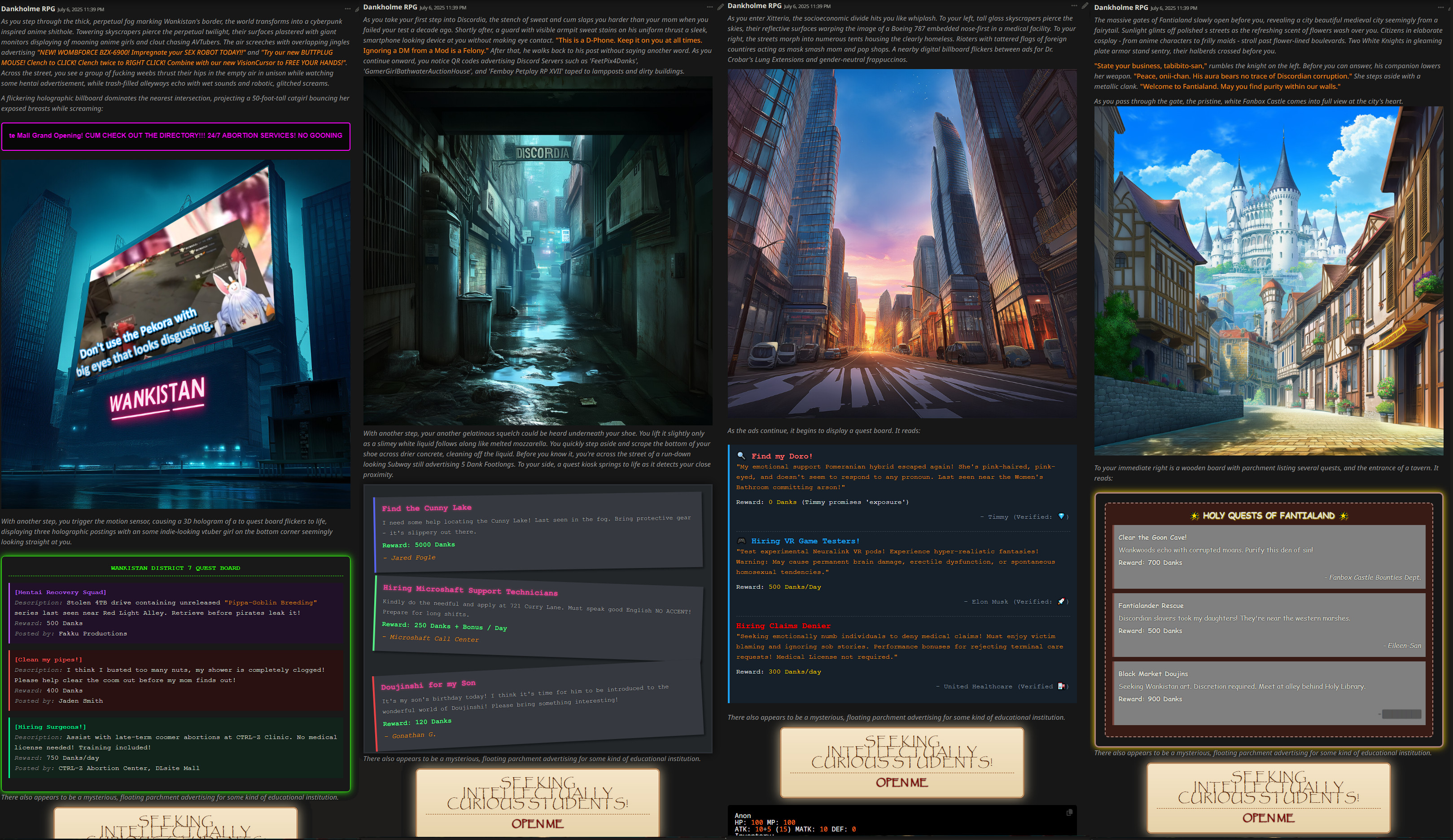
Task: Copy the Anon stats code block
Action: tap(1069, 812)
